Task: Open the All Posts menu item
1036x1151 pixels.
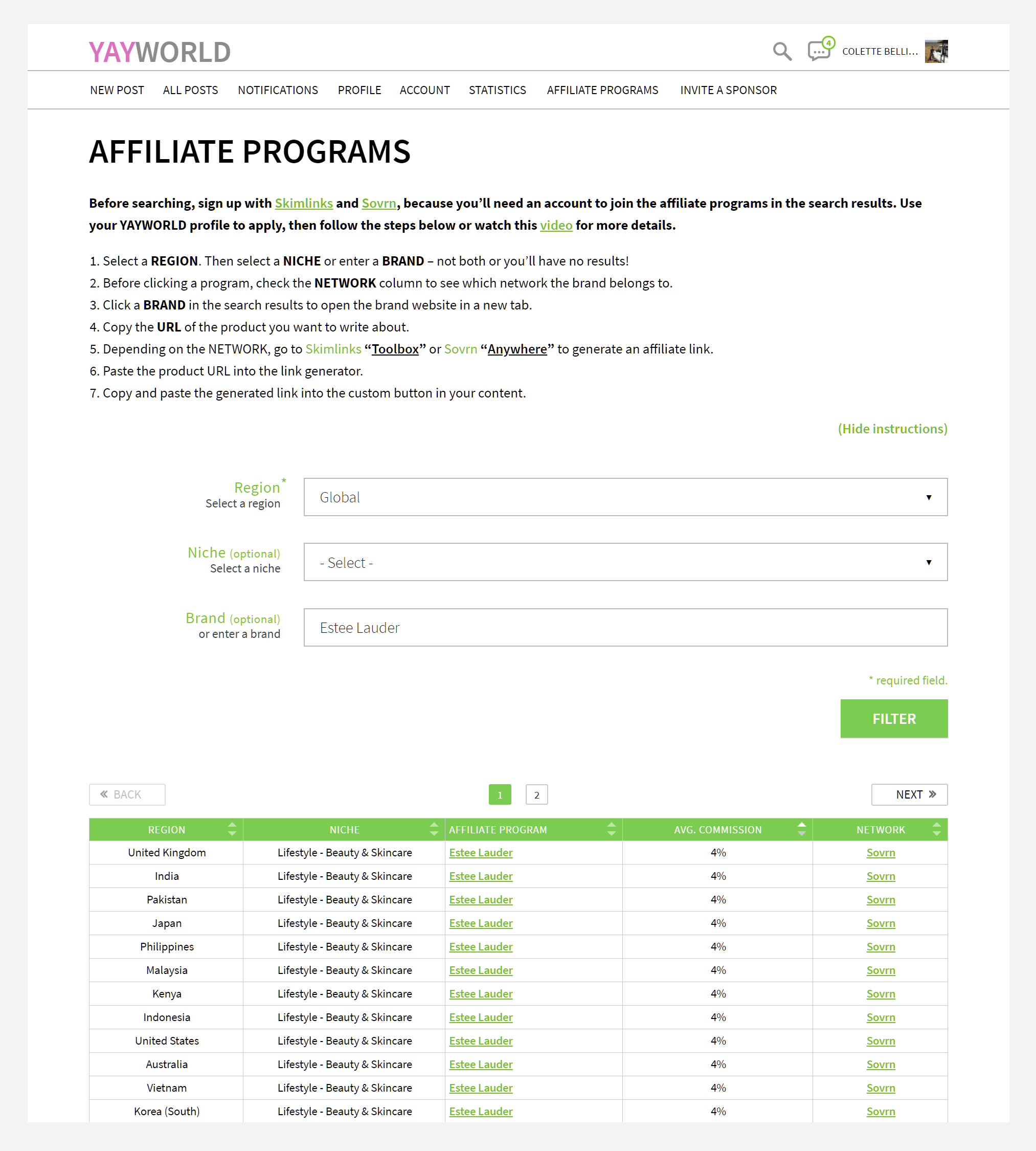Action: point(191,90)
